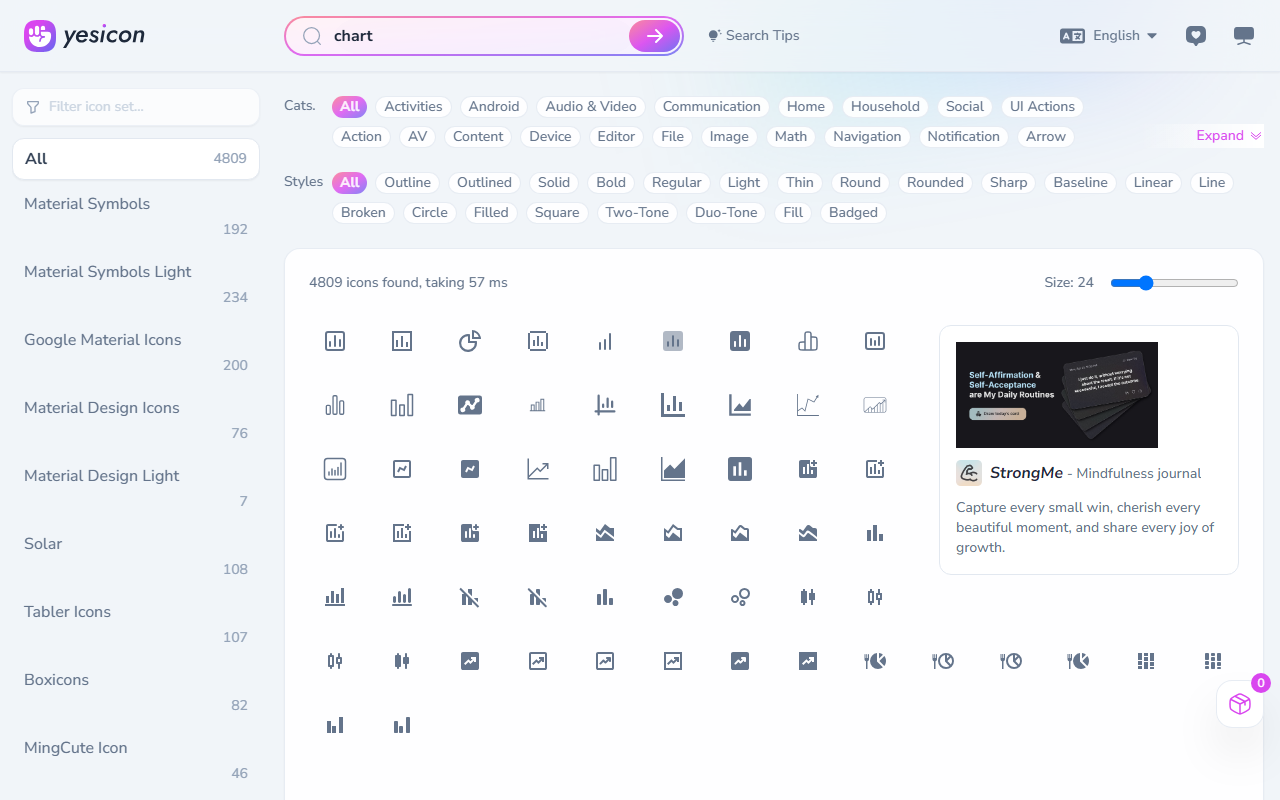
Task: Expand the full categories list
Action: click(1229, 136)
